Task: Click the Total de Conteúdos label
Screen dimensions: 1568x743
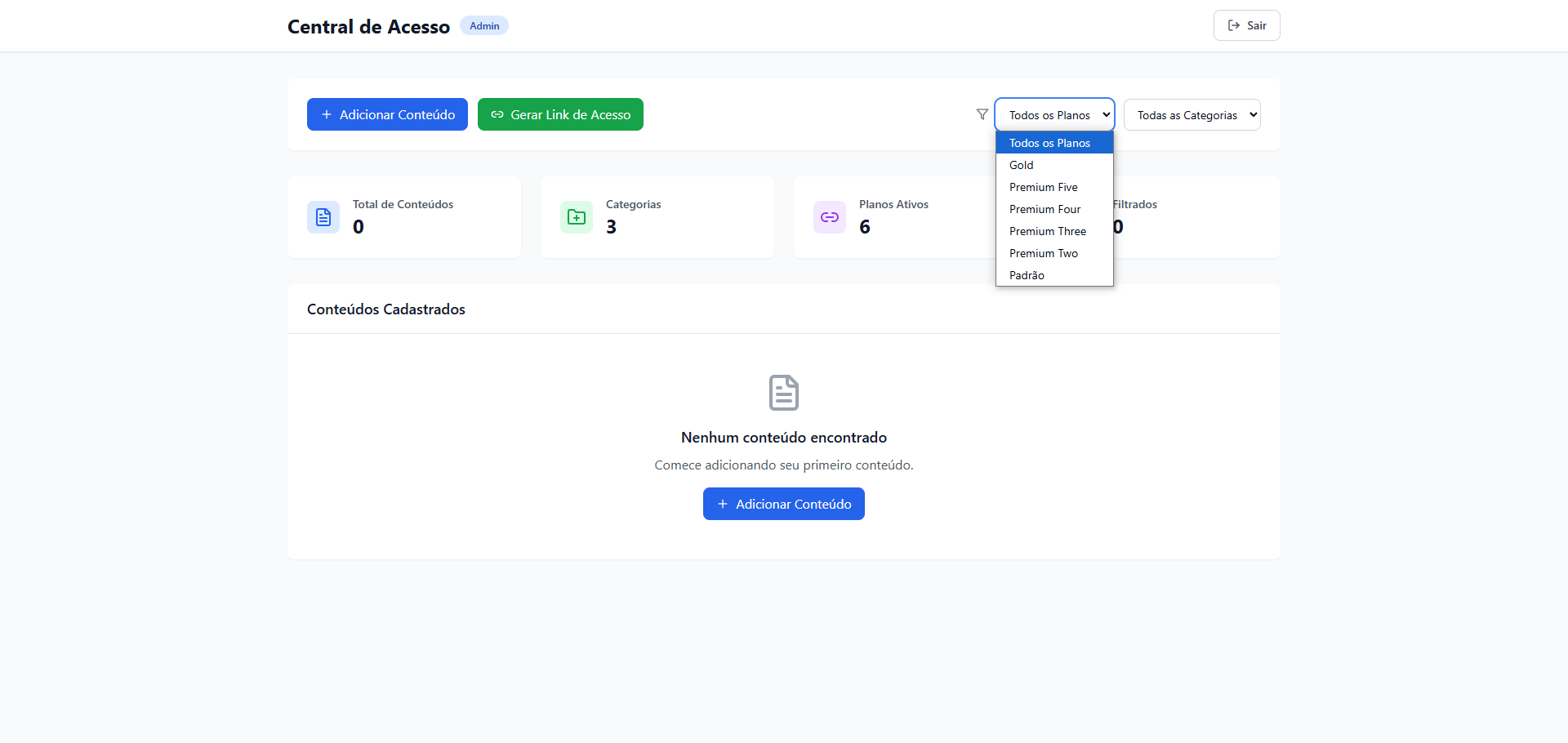Action: pyautogui.click(x=403, y=204)
